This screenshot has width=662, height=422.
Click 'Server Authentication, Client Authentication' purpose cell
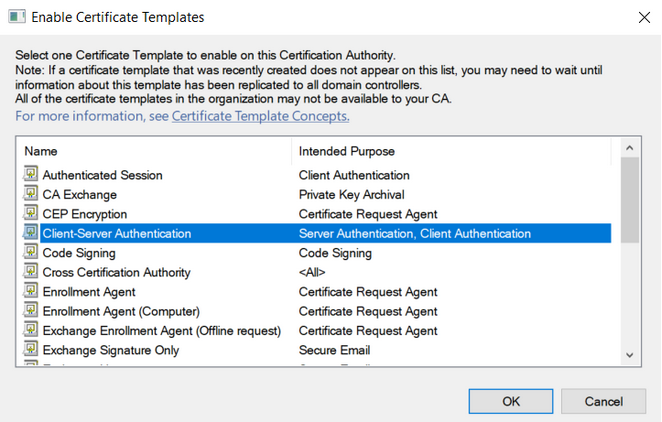(x=415, y=233)
